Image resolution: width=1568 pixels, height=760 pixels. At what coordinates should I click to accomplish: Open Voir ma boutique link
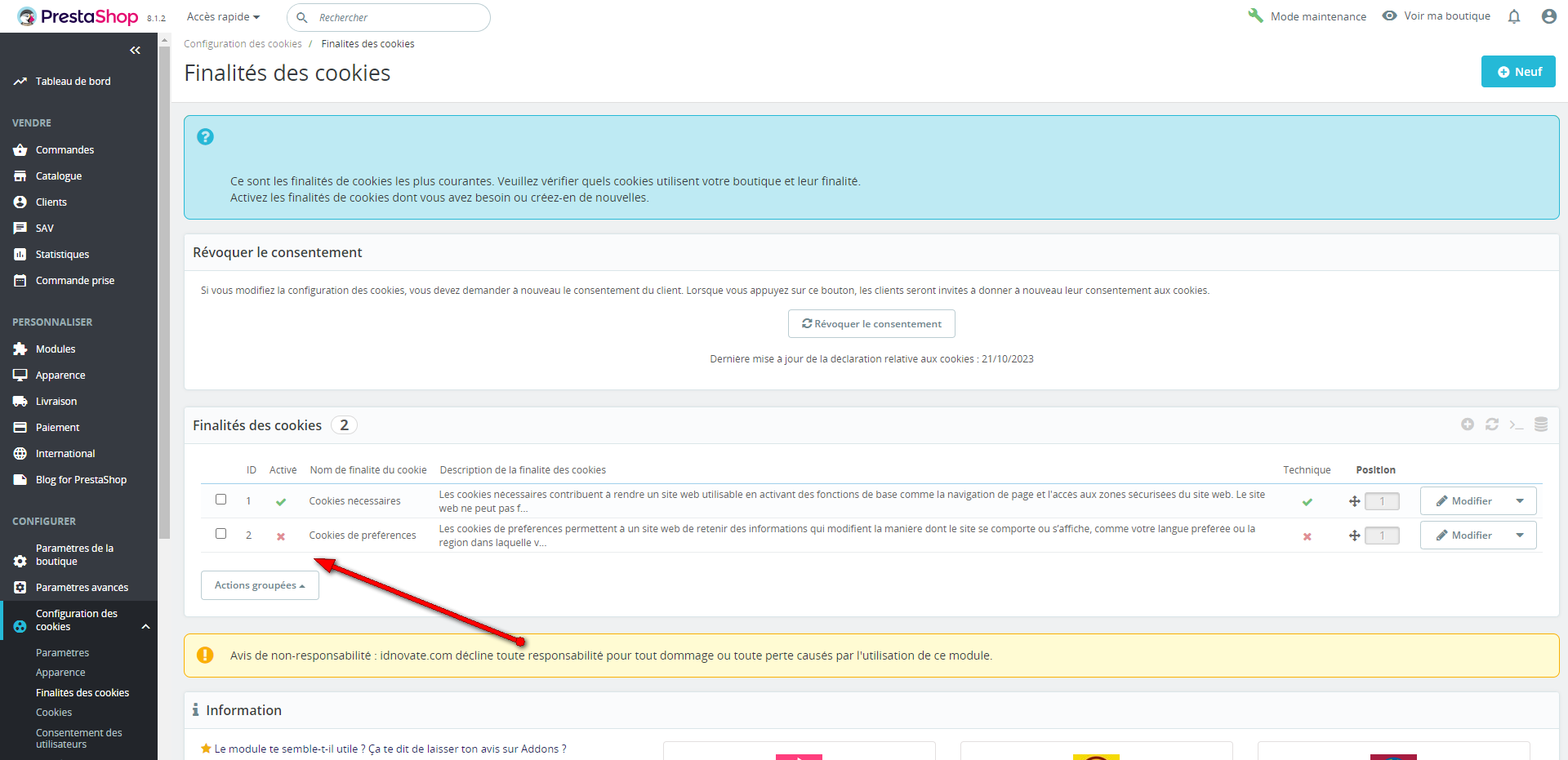[x=1447, y=16]
